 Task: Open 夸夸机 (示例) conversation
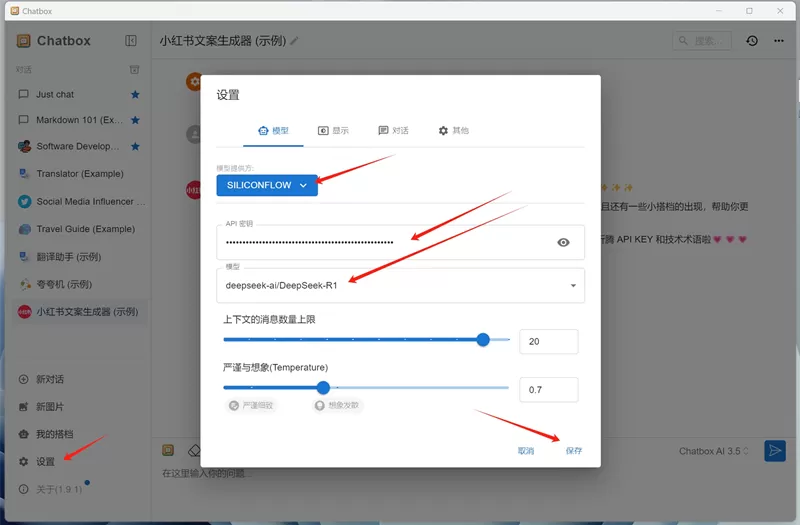click(x=79, y=284)
